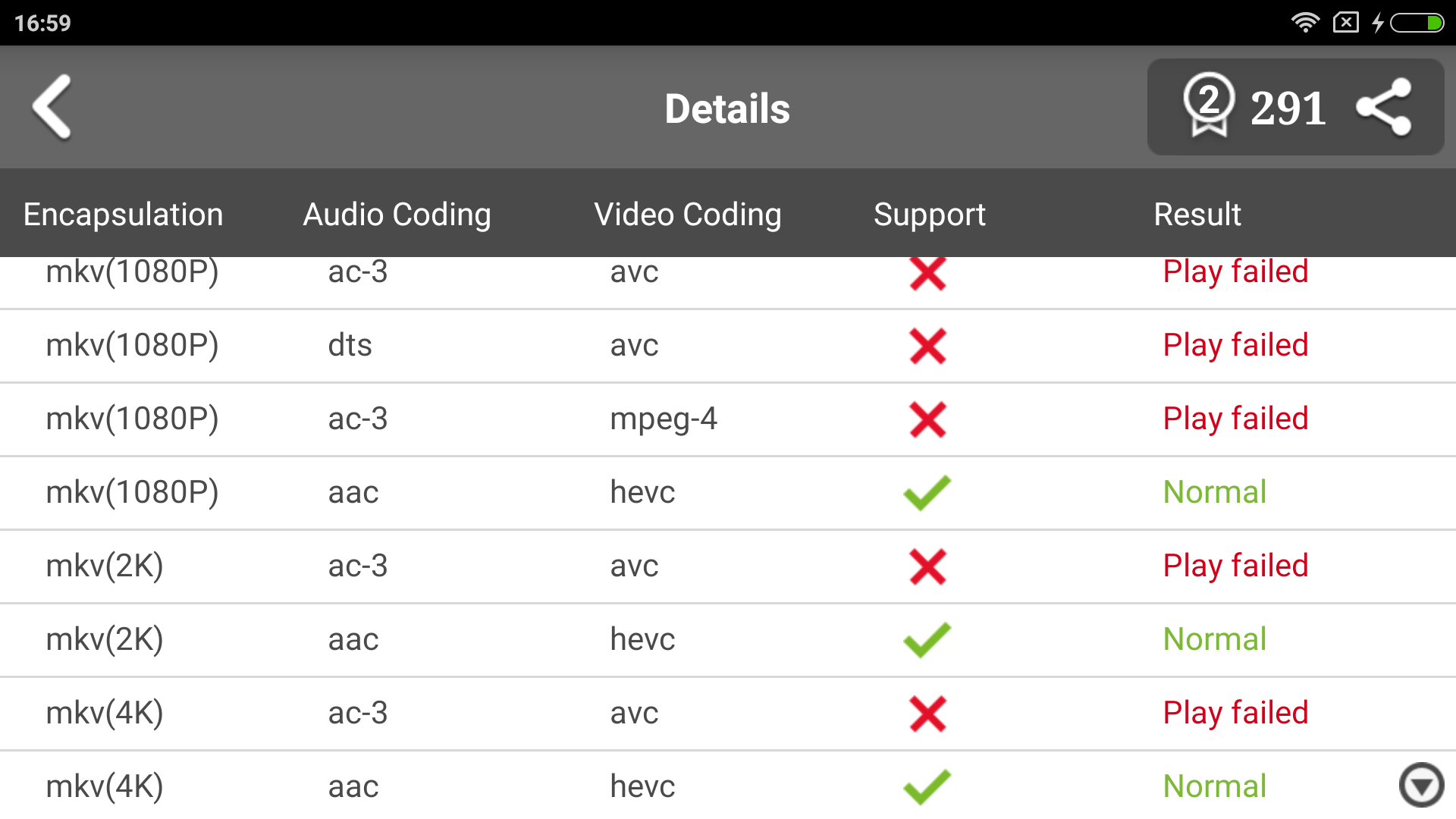The image size is (1456, 819).
Task: Tap red X in mkv(4K) ac-3 row
Action: click(x=927, y=714)
